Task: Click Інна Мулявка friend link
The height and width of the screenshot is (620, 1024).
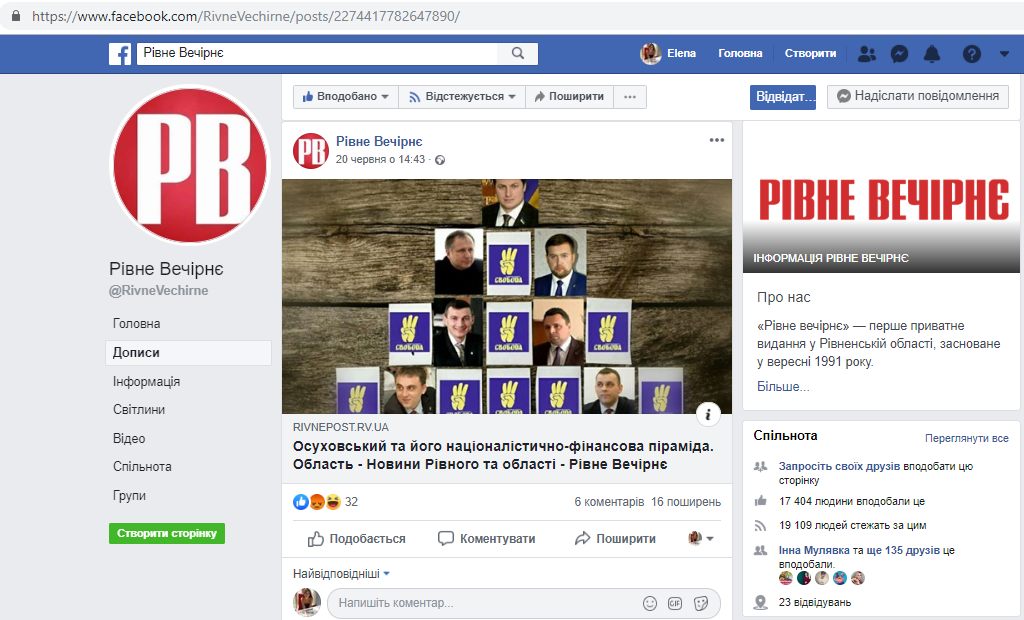Action: pos(814,550)
